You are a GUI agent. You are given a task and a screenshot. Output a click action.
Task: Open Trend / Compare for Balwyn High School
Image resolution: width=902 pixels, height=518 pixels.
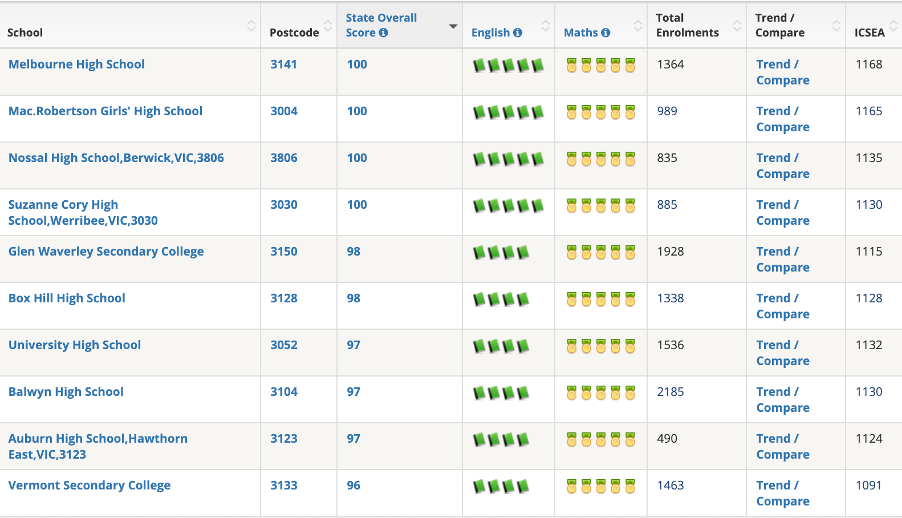[x=782, y=399]
